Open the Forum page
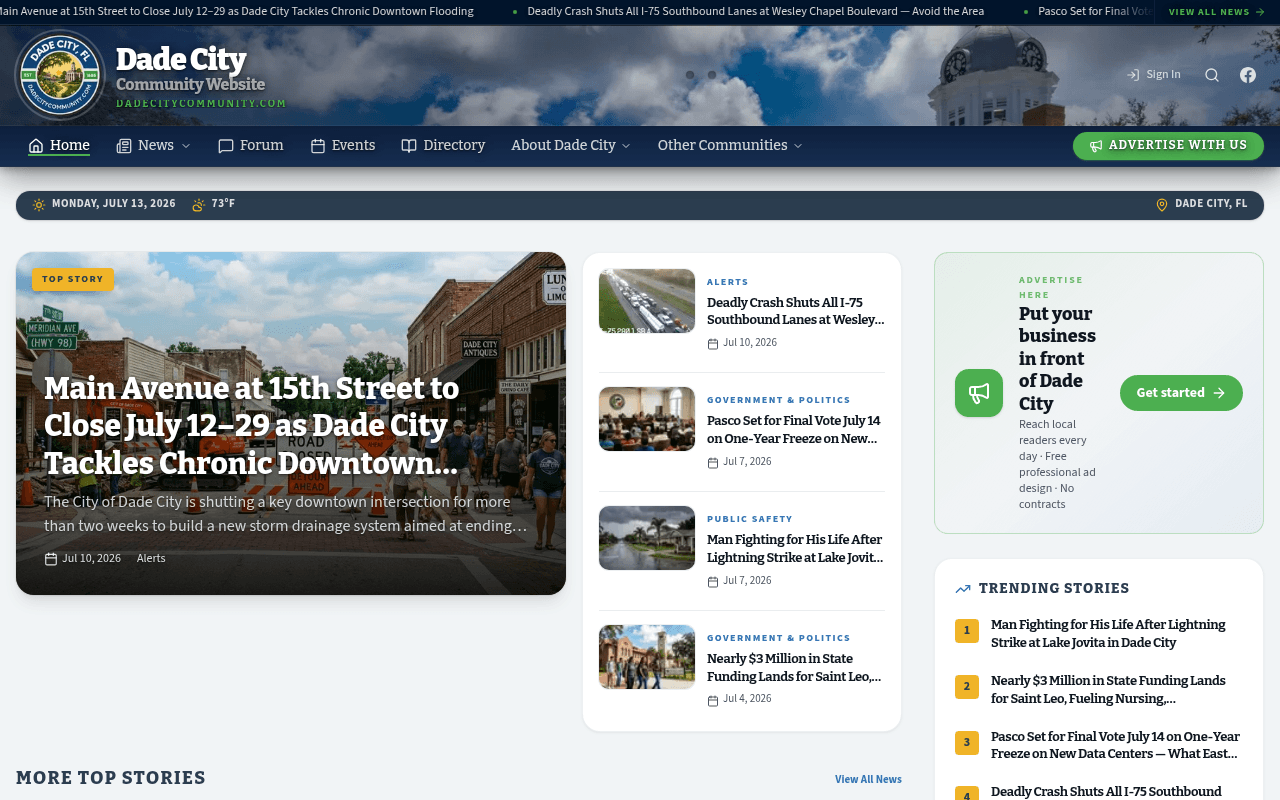Image resolution: width=1280 pixels, height=800 pixels. [x=251, y=146]
